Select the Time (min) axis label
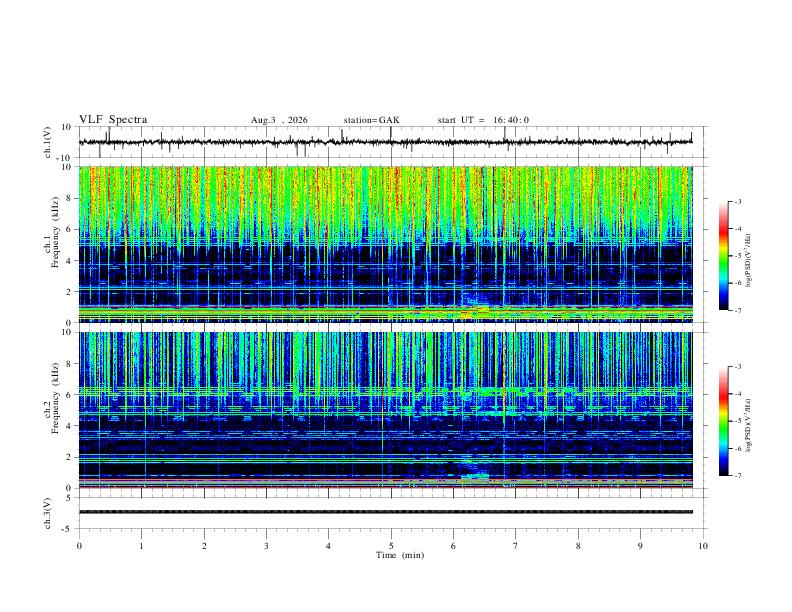The height and width of the screenshot is (612, 792). 400,555
